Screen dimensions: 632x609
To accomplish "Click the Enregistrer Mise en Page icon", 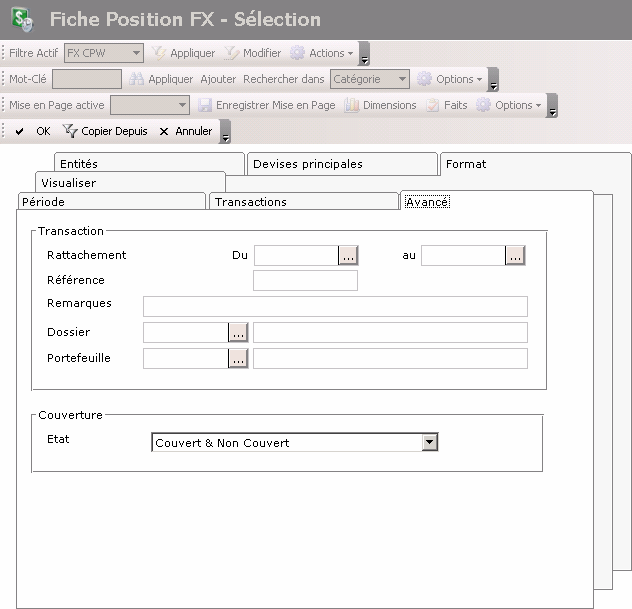I will [205, 105].
